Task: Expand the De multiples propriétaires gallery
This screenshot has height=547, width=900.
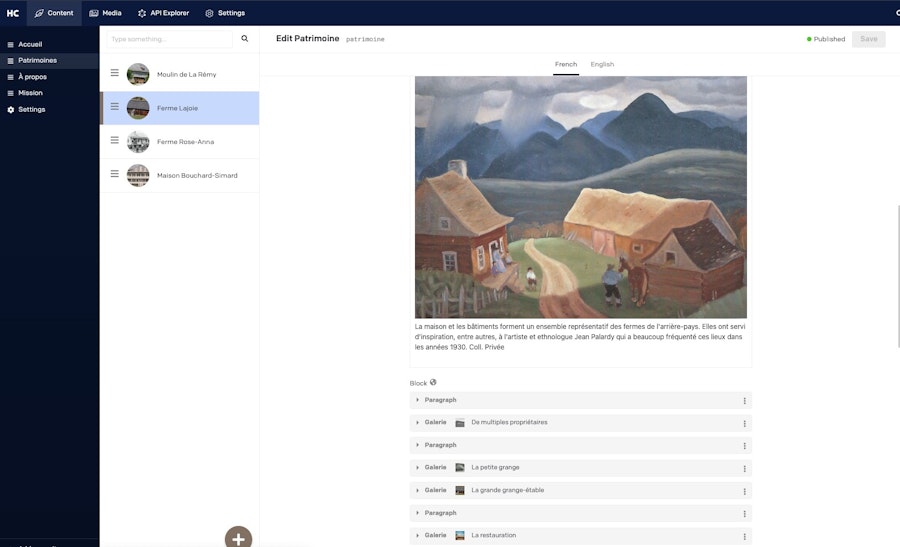Action: (417, 422)
